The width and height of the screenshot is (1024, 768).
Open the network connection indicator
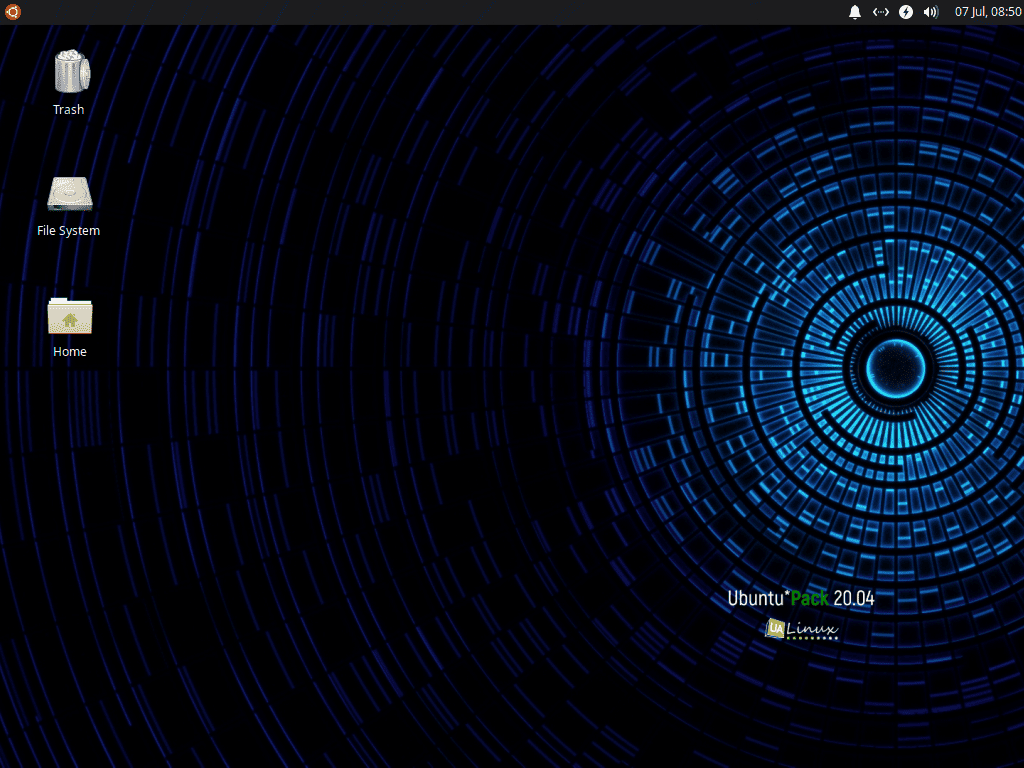[x=880, y=12]
